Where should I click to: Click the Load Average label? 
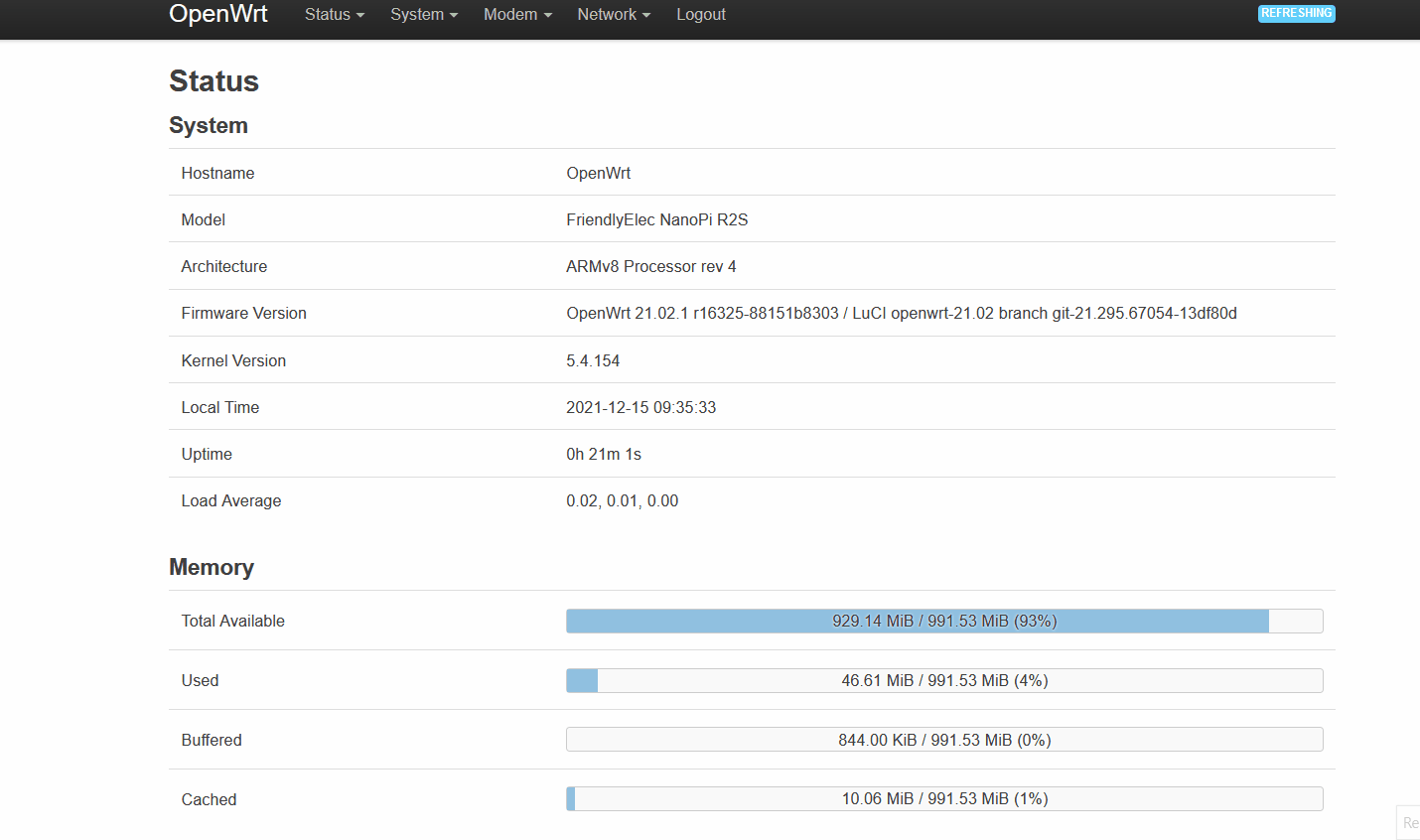pos(231,500)
